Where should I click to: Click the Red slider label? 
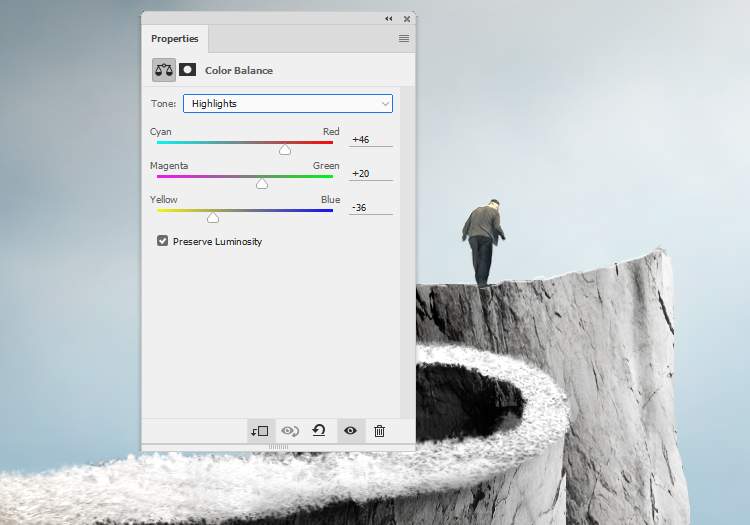pos(331,131)
